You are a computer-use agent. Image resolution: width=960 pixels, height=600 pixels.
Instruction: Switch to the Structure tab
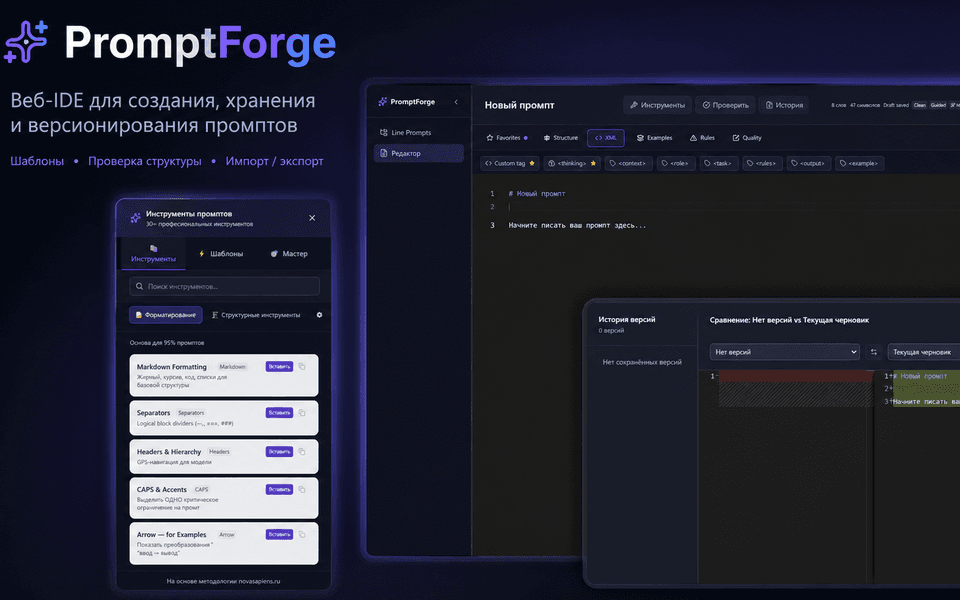[561, 138]
